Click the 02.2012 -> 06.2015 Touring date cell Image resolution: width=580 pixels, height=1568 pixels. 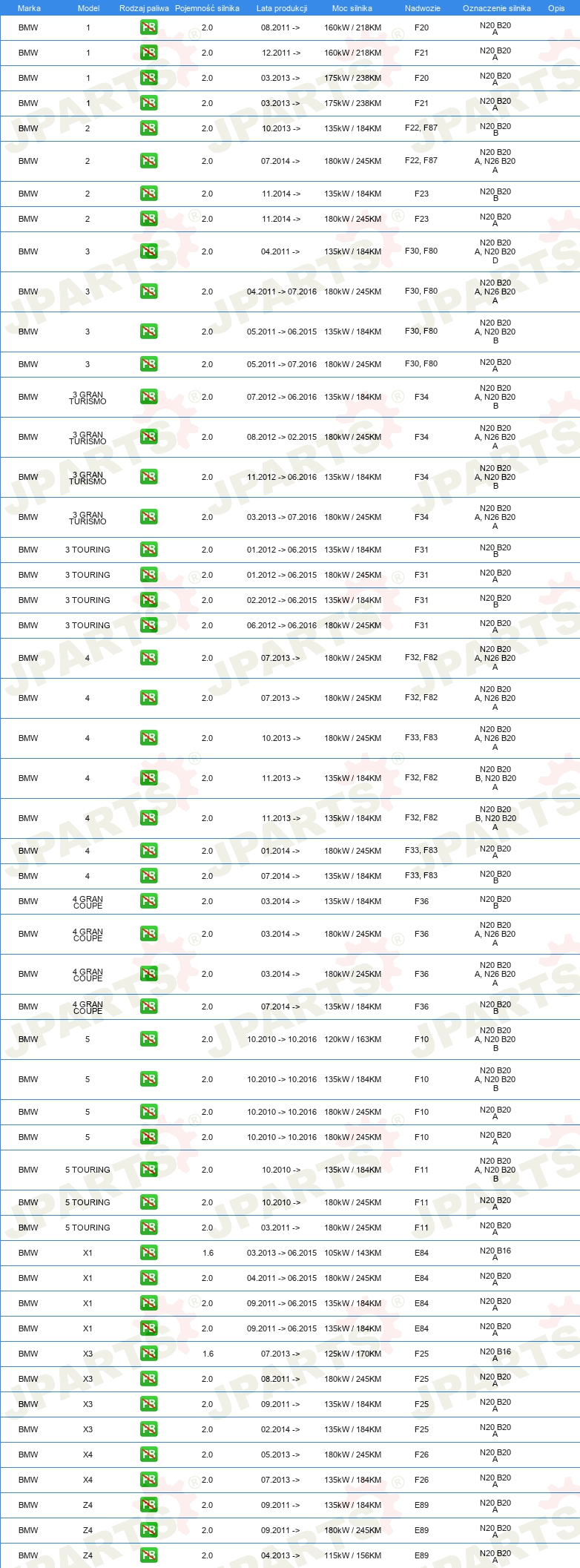point(281,600)
